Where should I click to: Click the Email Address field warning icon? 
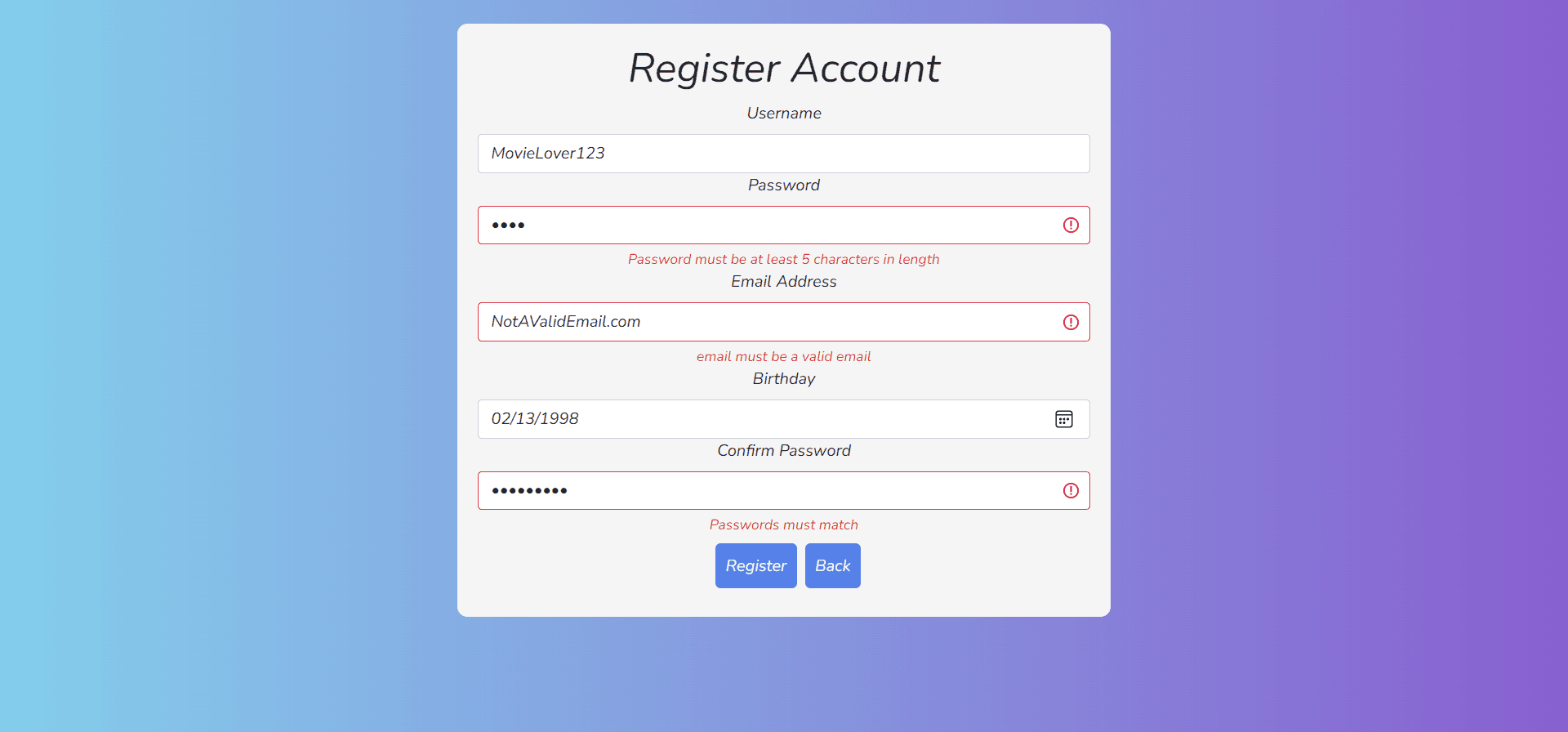(1071, 323)
